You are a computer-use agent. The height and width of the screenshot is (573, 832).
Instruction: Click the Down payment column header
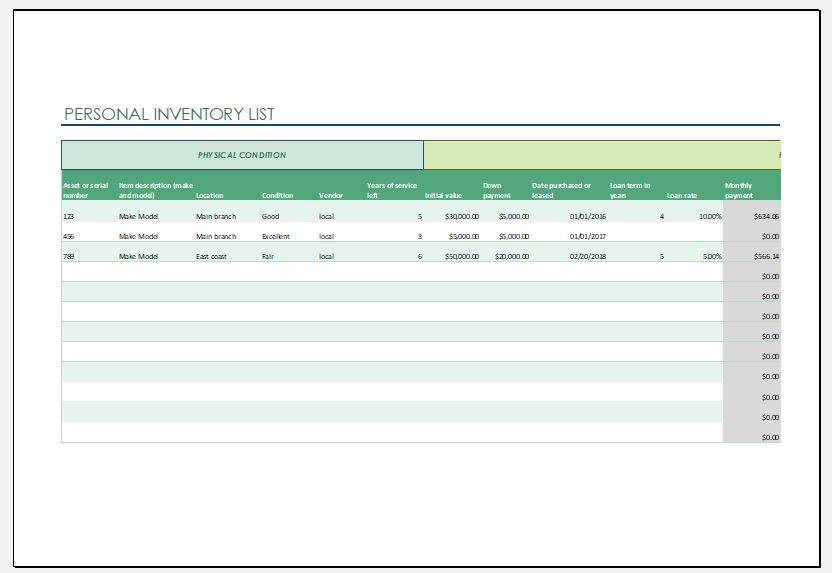click(x=497, y=190)
